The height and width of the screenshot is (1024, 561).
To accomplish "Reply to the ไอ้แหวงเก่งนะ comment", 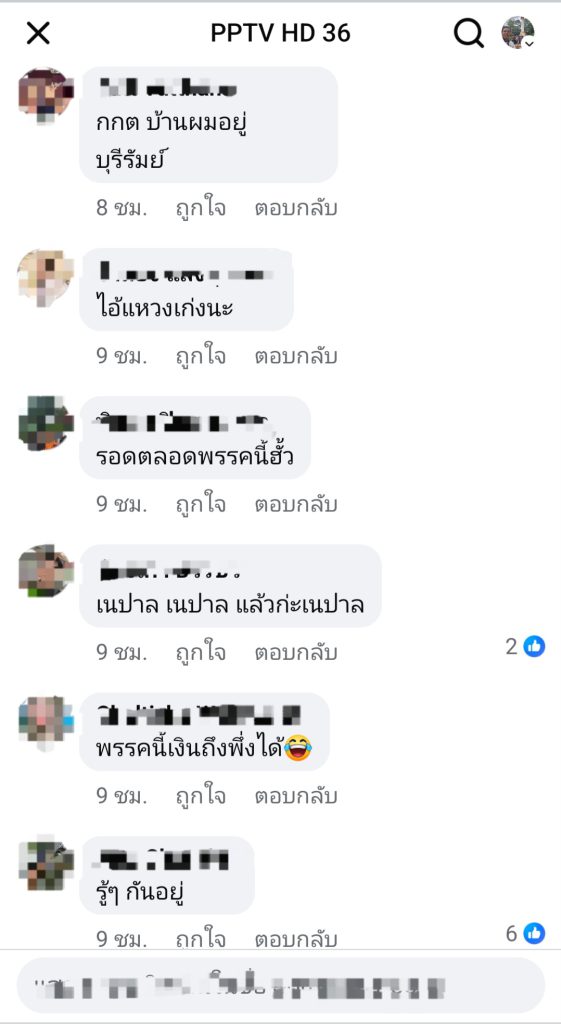I will click(x=296, y=357).
